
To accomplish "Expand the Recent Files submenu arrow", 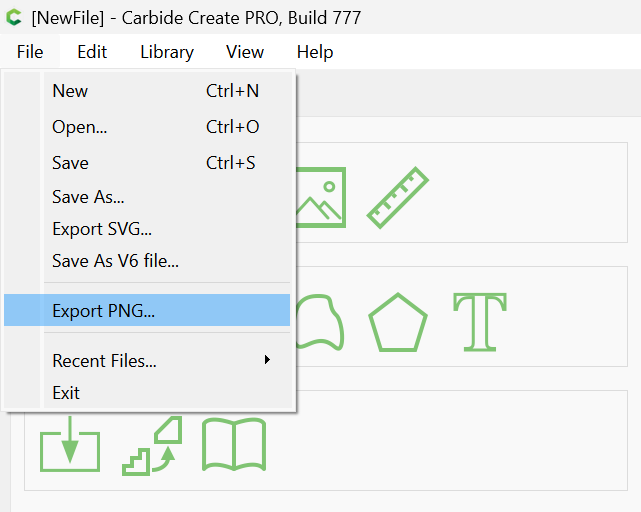I will click(267, 360).
